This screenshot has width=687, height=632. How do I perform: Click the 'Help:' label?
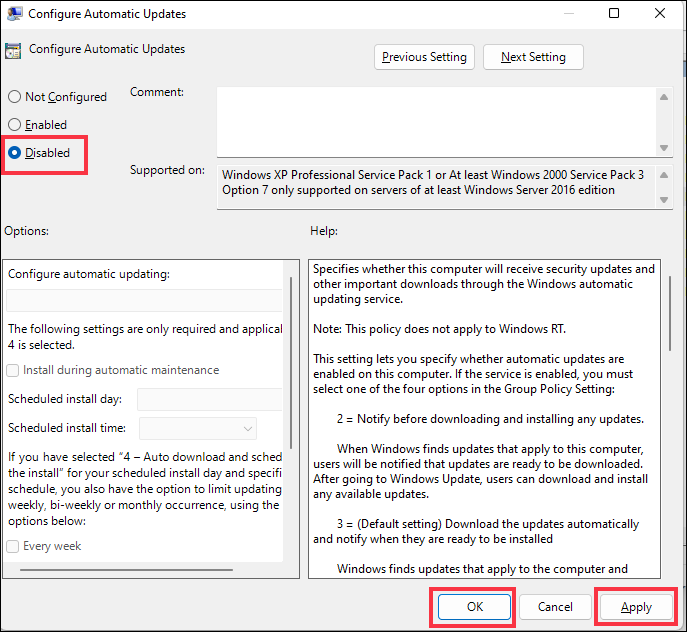324,231
